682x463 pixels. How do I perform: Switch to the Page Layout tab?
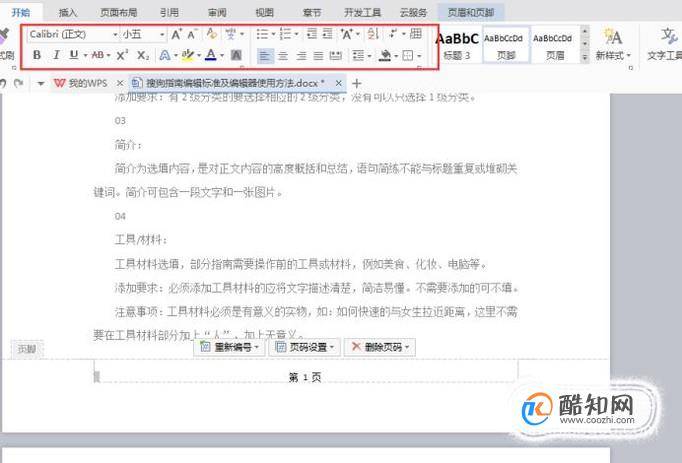(x=119, y=13)
